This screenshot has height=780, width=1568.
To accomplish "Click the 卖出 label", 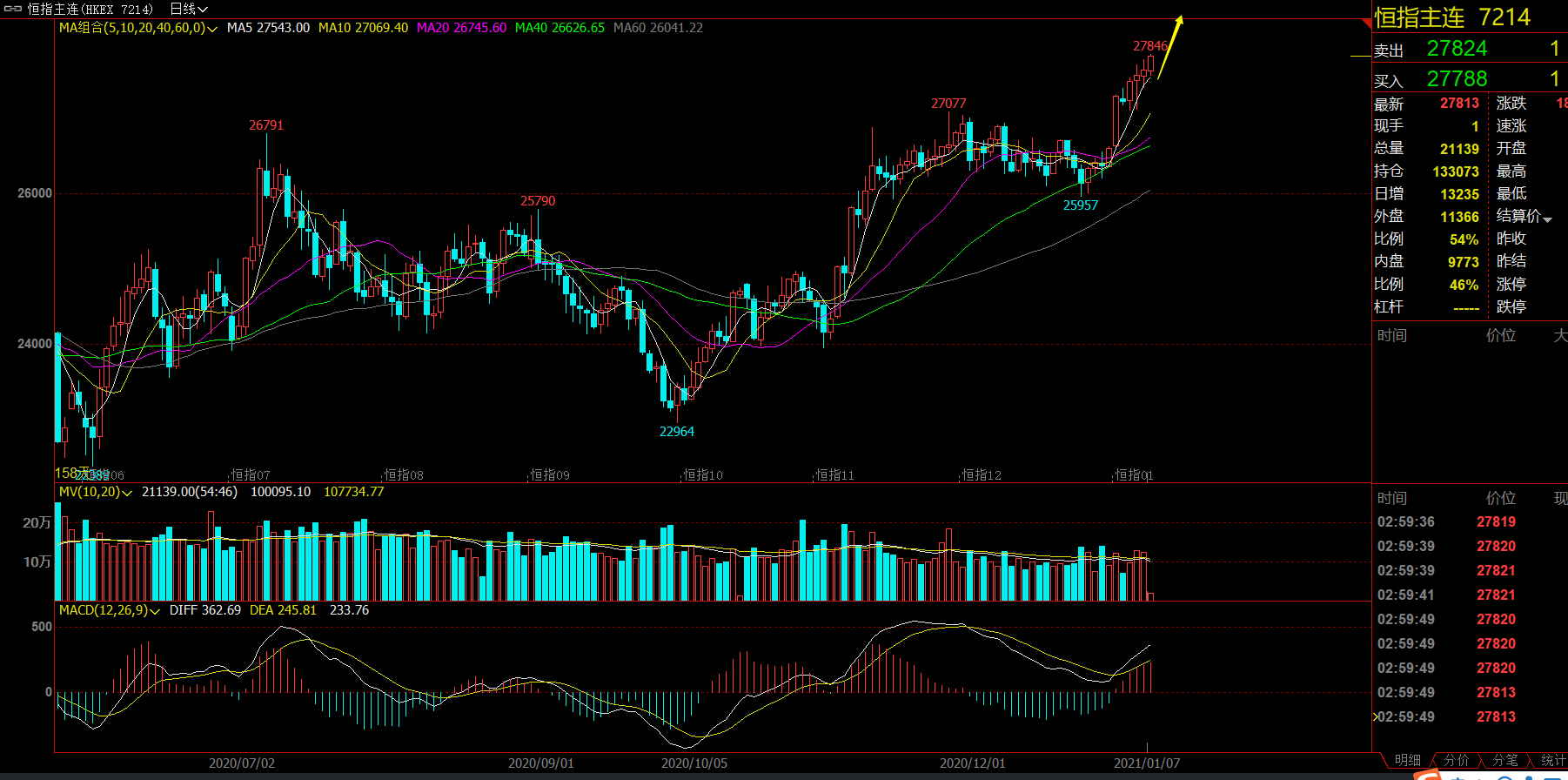I will pos(1389,51).
